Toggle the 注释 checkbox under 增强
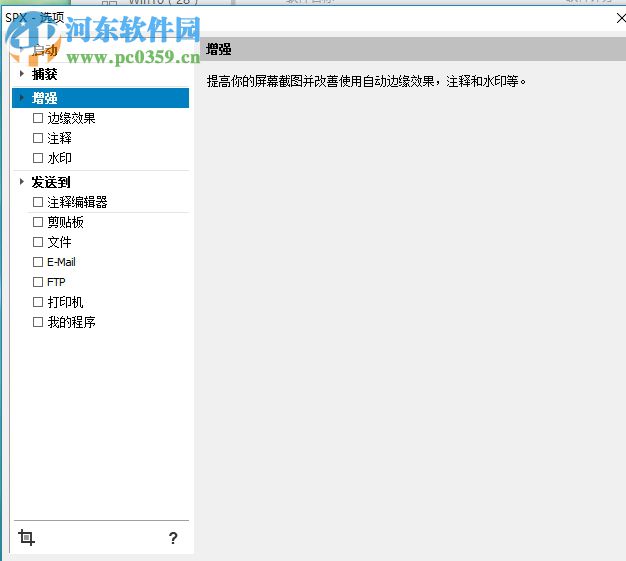The image size is (626, 561). click(x=38, y=138)
